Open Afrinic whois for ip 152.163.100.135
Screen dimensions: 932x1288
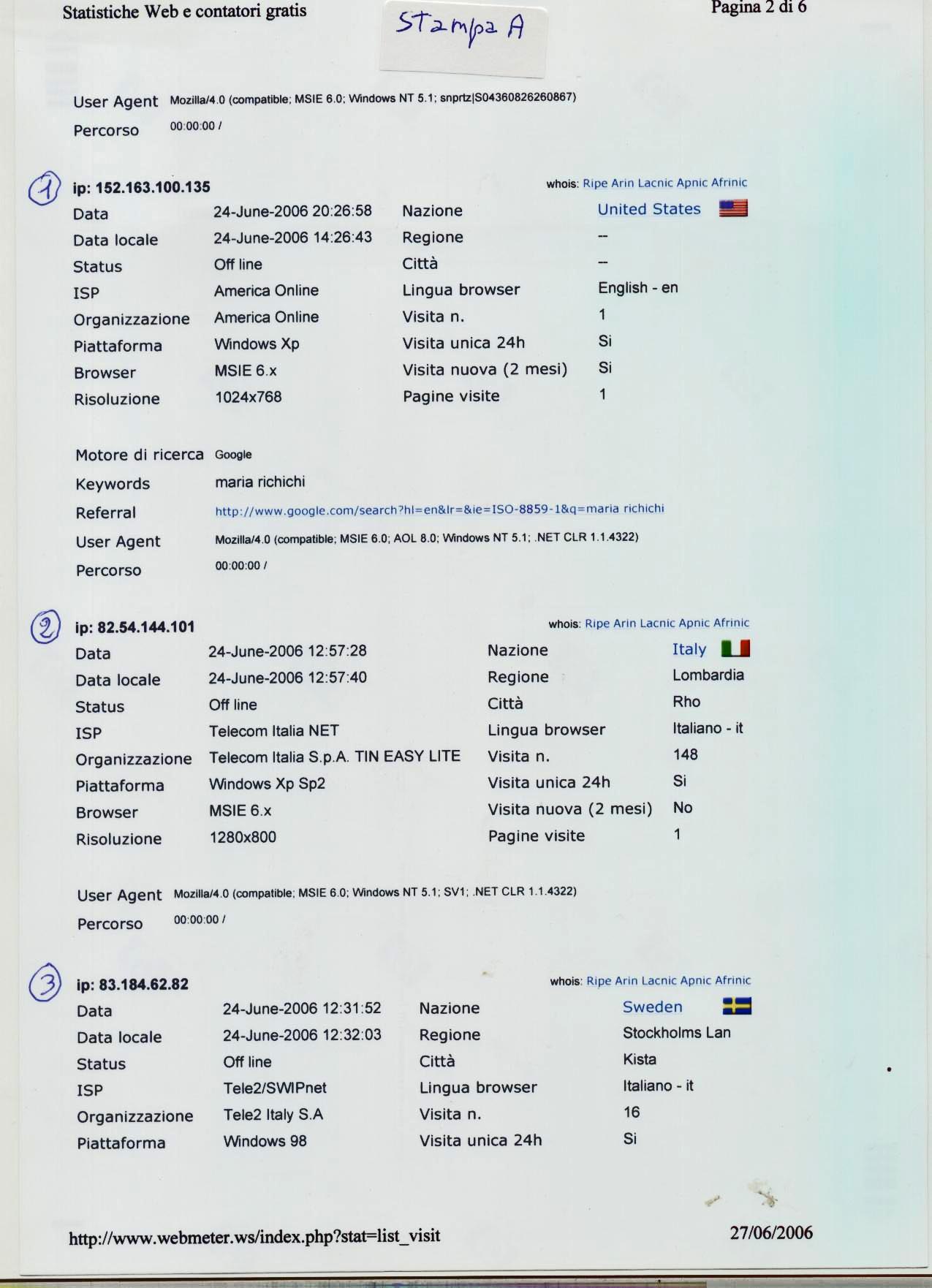729,183
